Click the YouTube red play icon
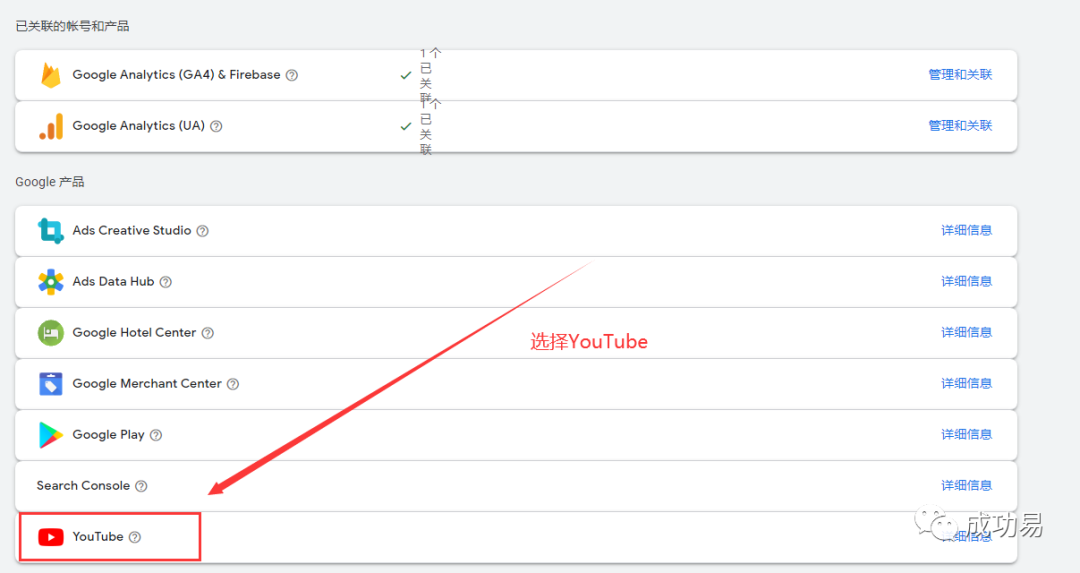Screen dimensions: 1080x573 pyautogui.click(x=51, y=536)
